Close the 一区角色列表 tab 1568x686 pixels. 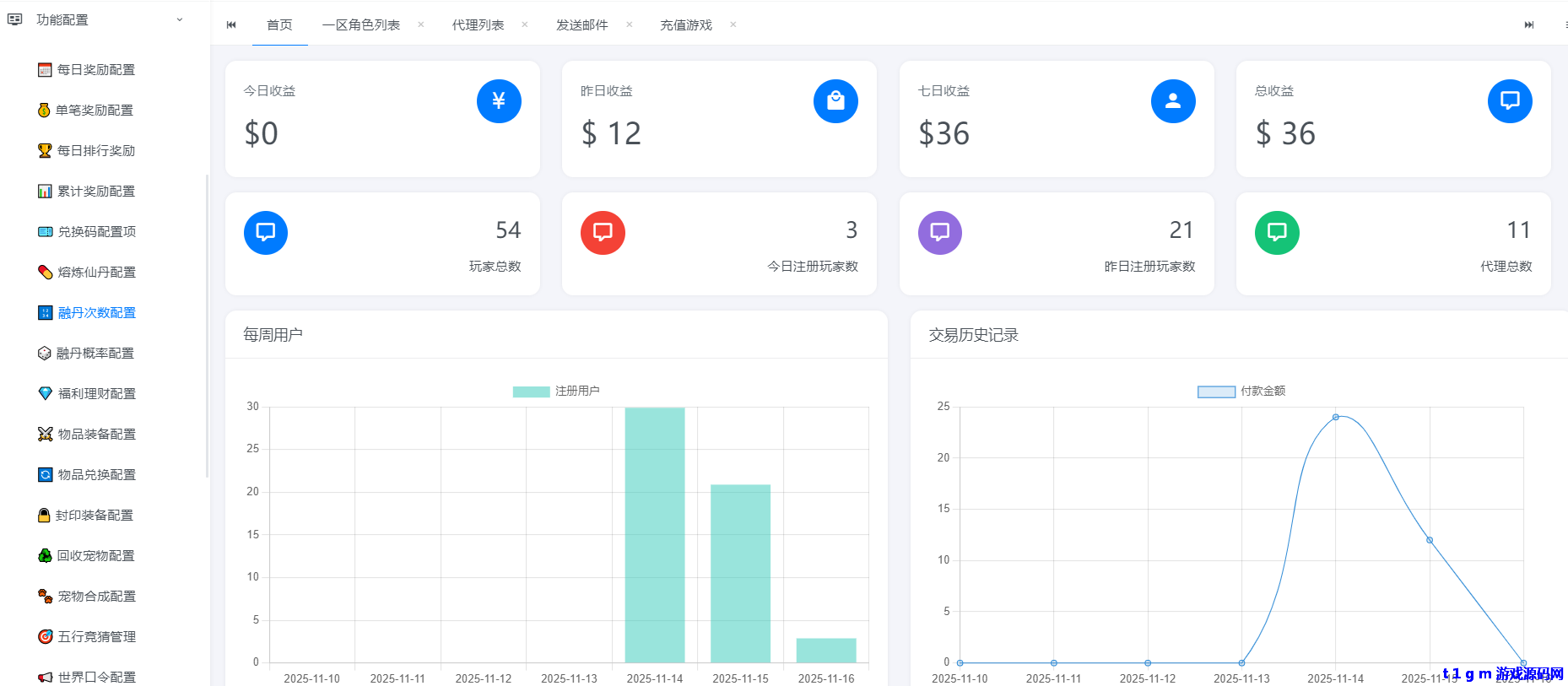pyautogui.click(x=420, y=24)
